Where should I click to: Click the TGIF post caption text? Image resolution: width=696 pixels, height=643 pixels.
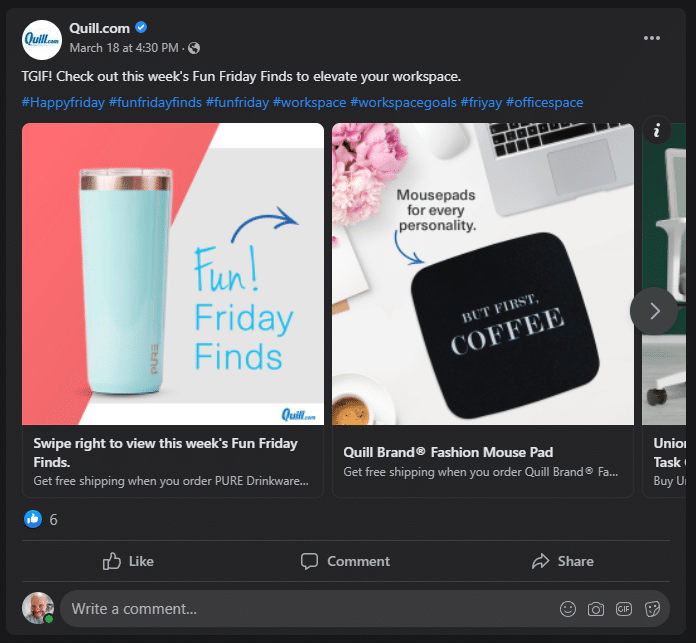(x=241, y=77)
